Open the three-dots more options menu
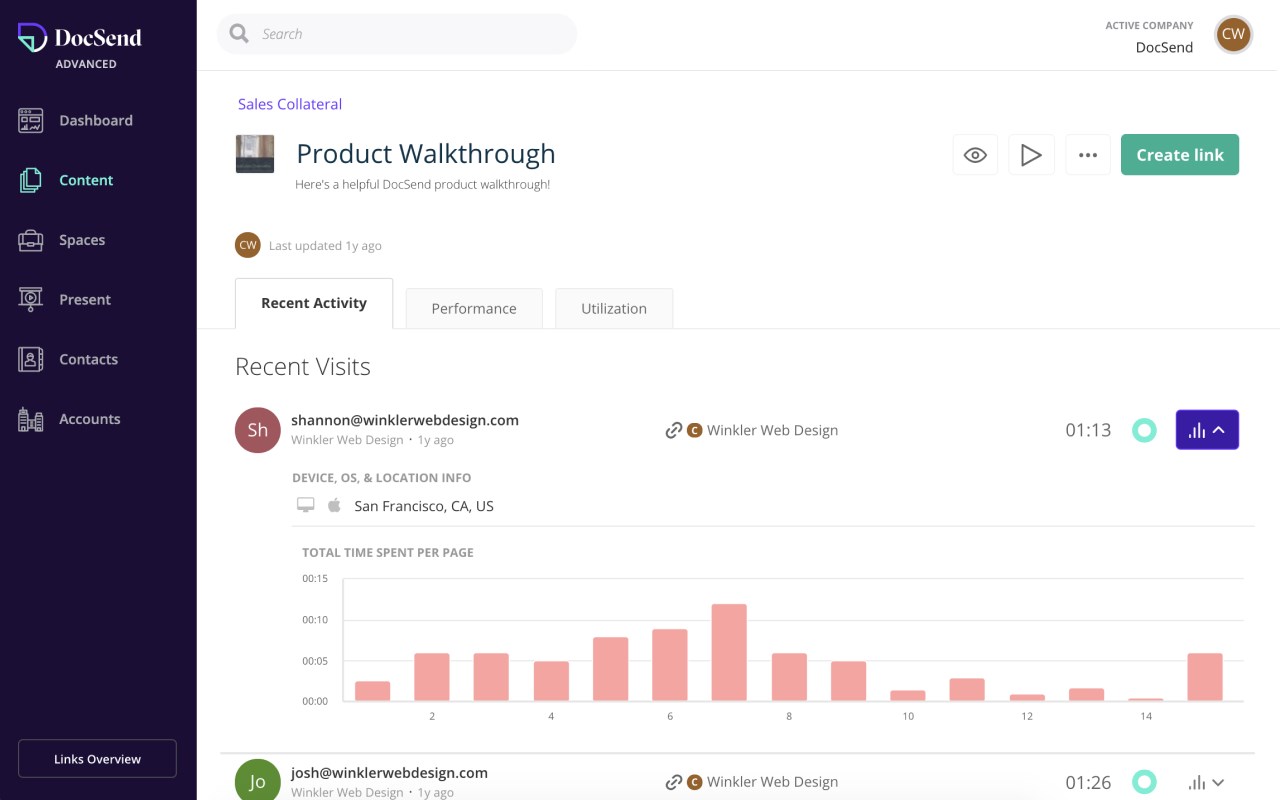 tap(1088, 155)
